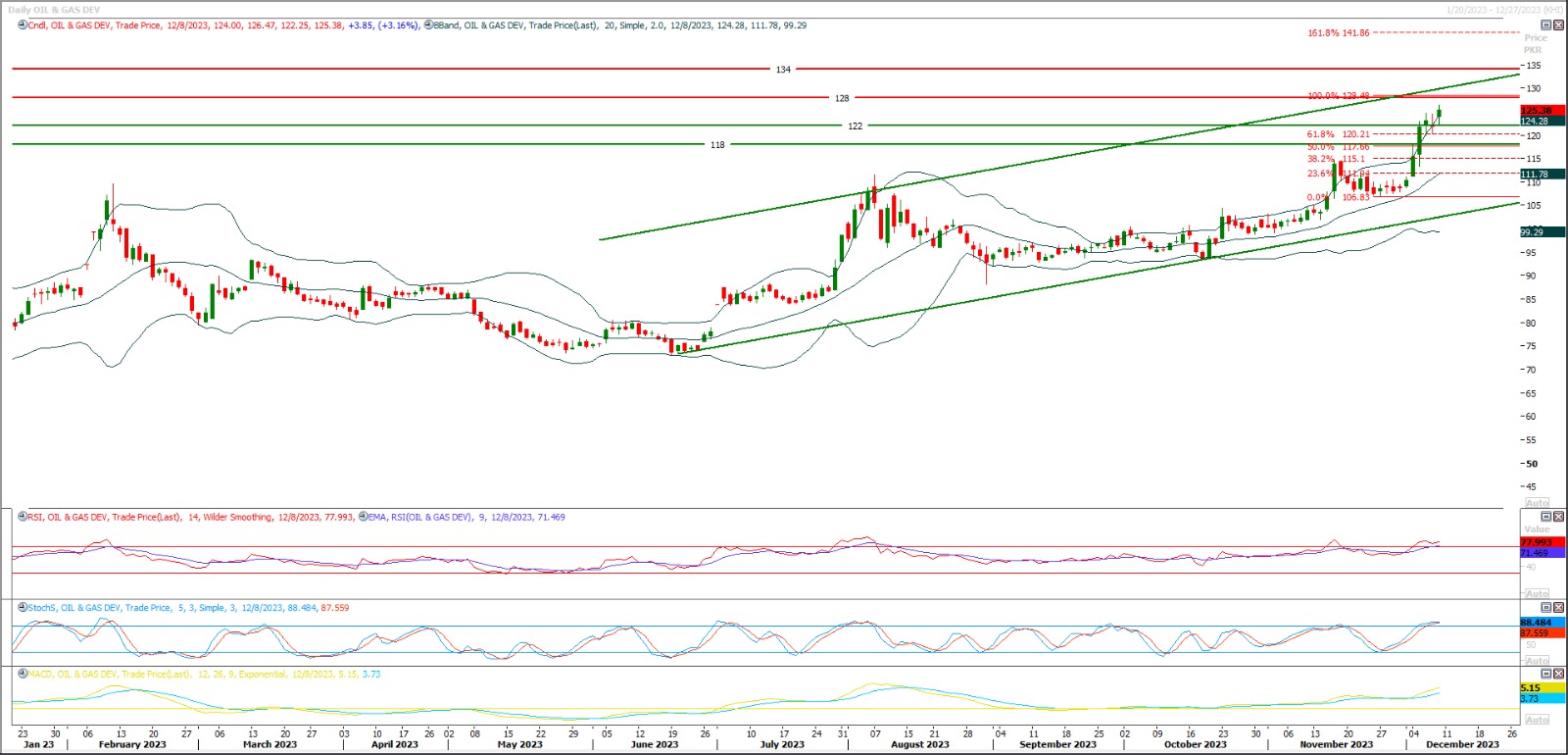
Task: Maximize the main price chart pane
Action: [1546, 25]
